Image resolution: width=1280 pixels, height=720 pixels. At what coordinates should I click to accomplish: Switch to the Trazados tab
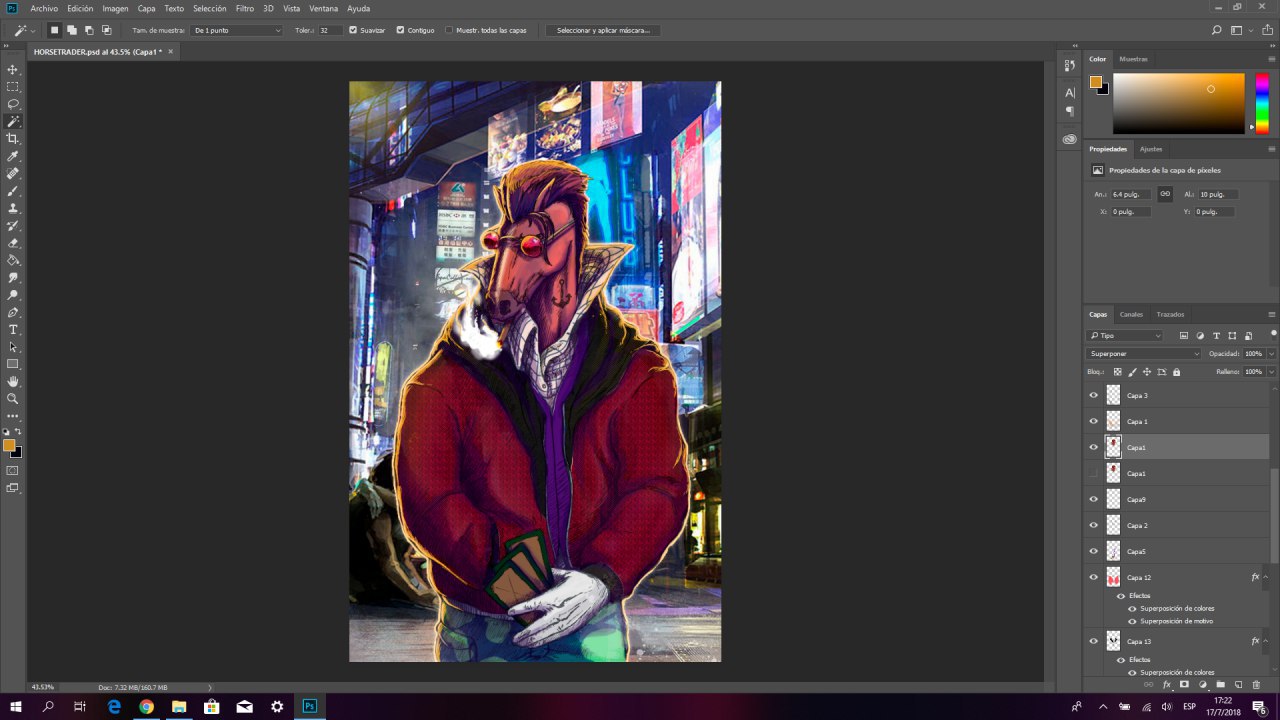1170,314
